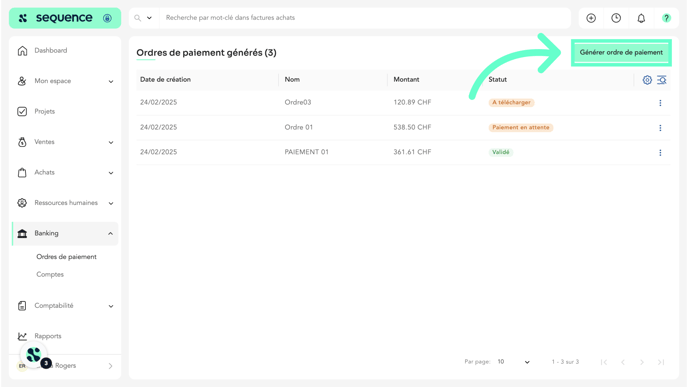Click the sequence logo
Viewport: 688px width, 387px height.
click(55, 18)
